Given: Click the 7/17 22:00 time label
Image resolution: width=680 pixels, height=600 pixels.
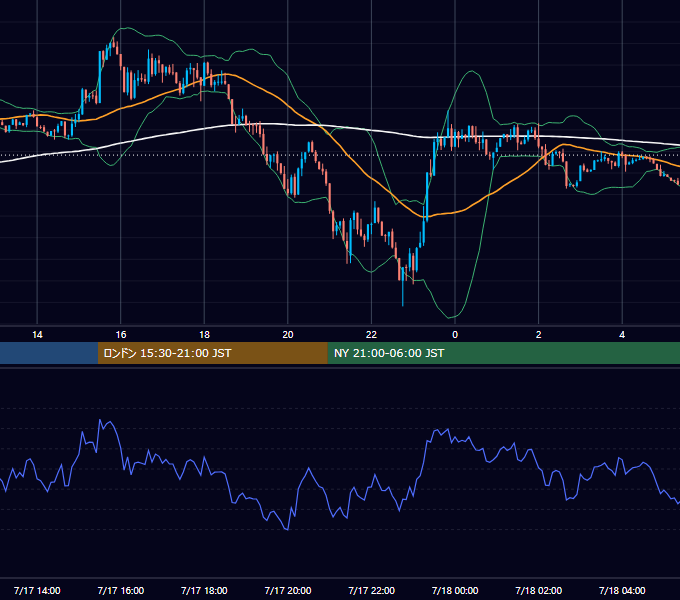Looking at the screenshot, I should point(372,590).
